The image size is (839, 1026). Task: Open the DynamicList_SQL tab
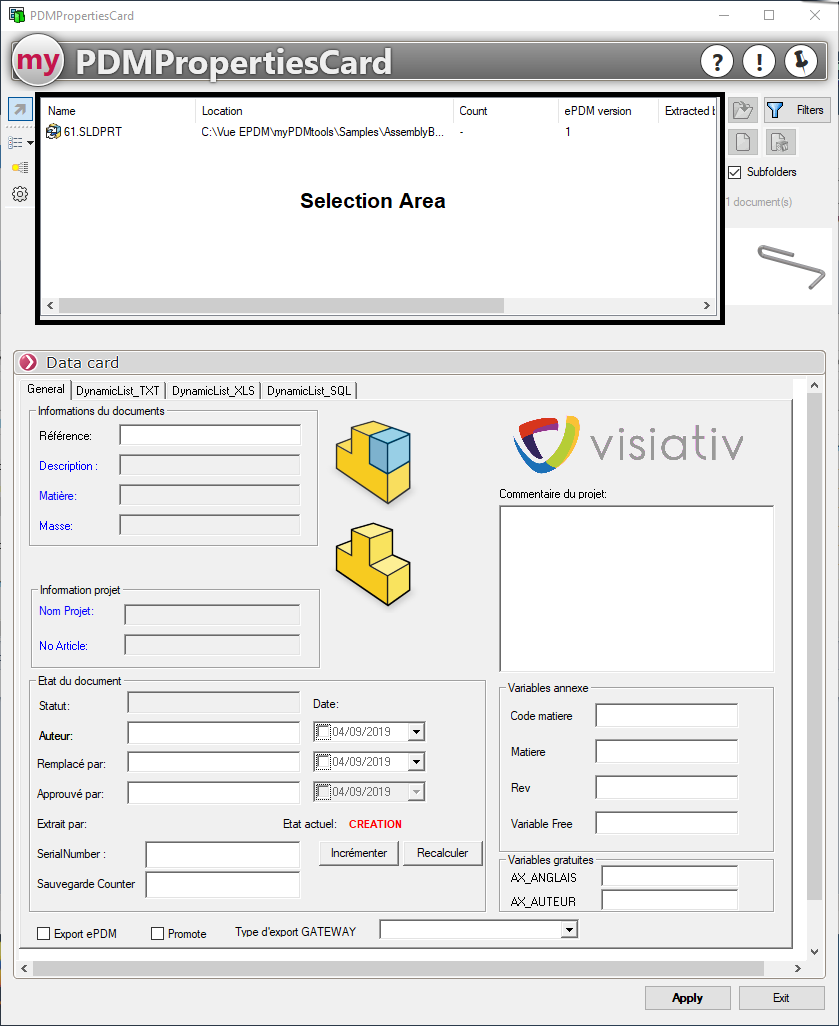[x=308, y=391]
